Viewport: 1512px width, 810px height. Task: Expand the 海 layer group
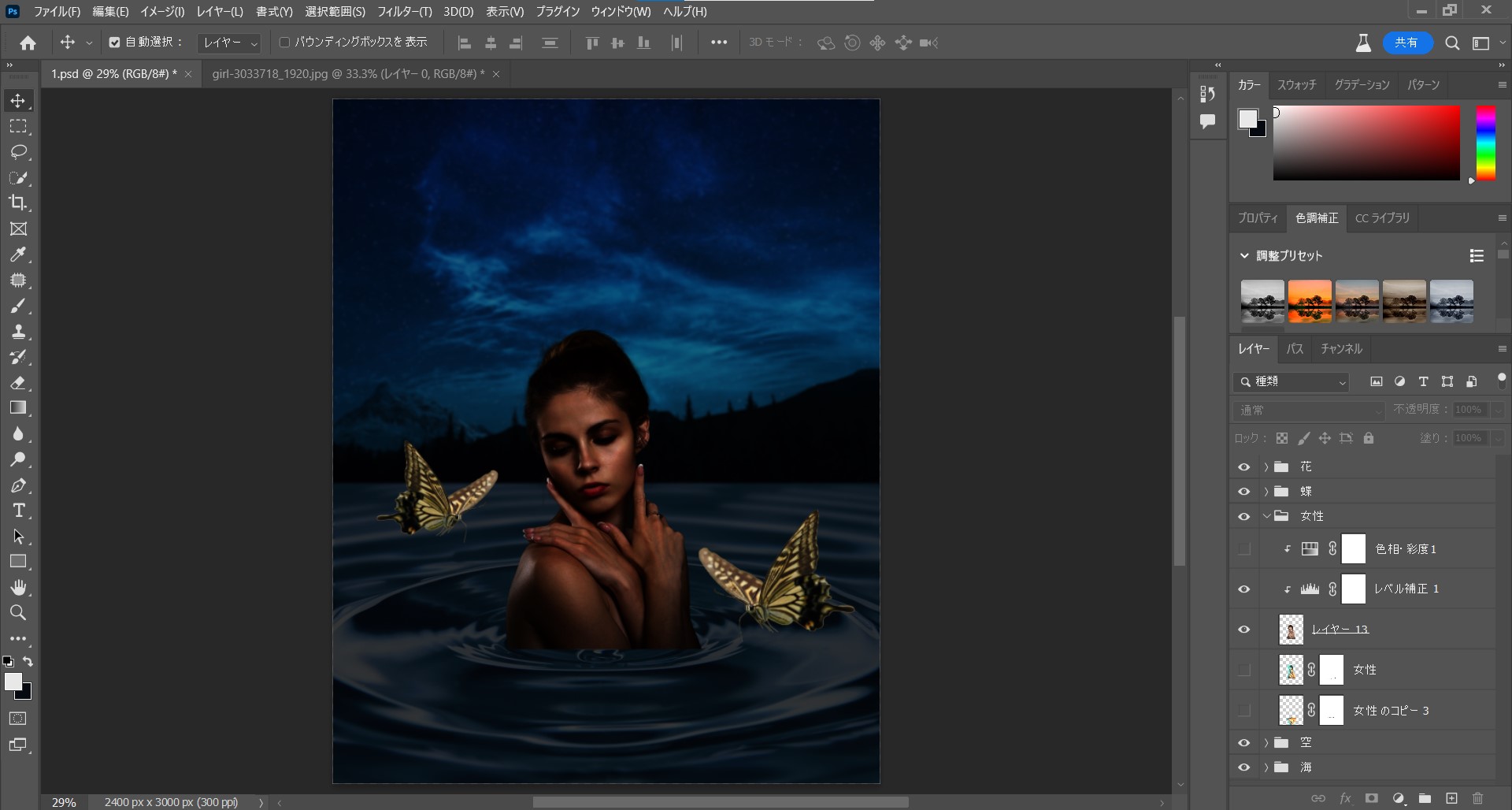click(x=1266, y=767)
